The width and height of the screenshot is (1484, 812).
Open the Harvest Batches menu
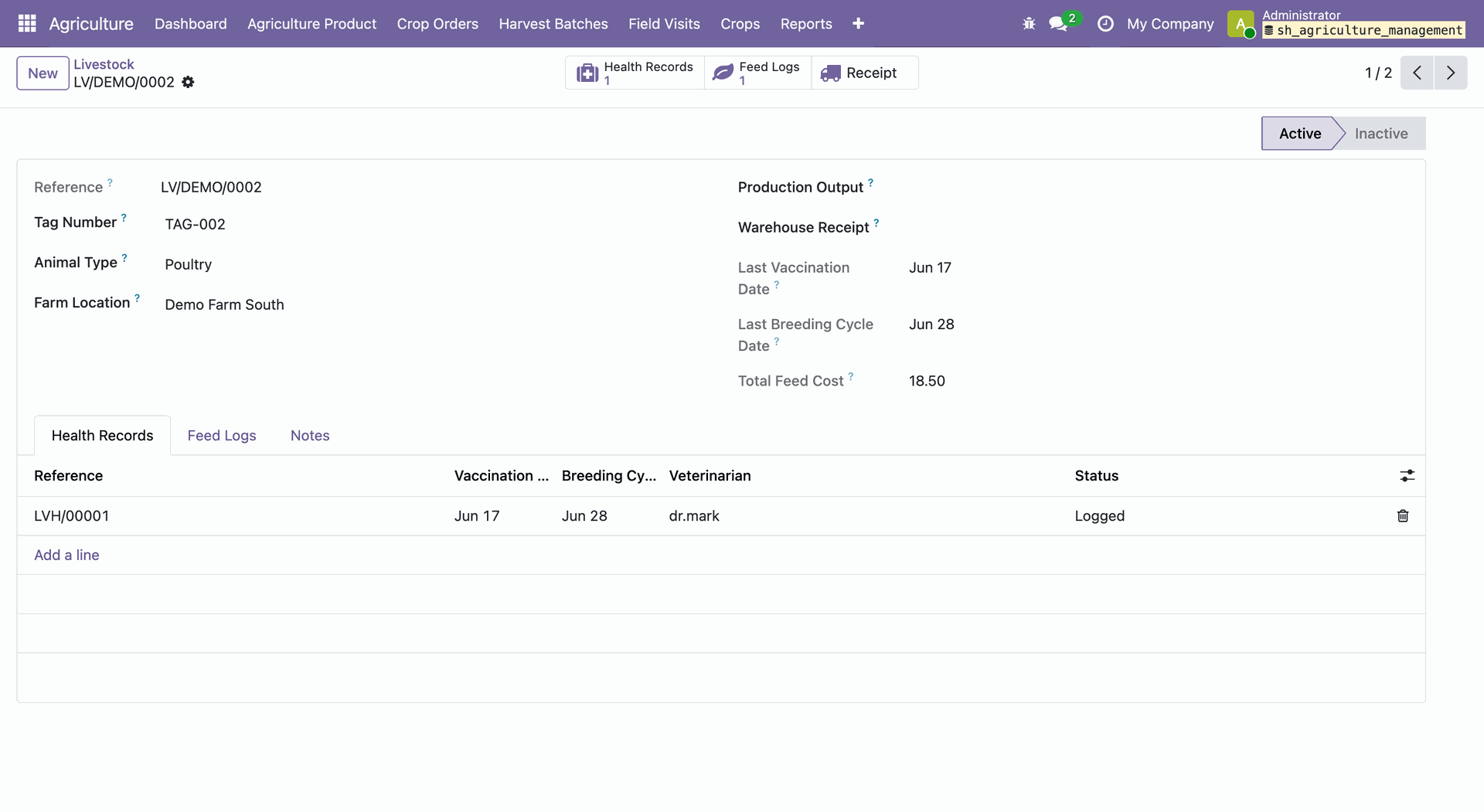click(x=553, y=24)
